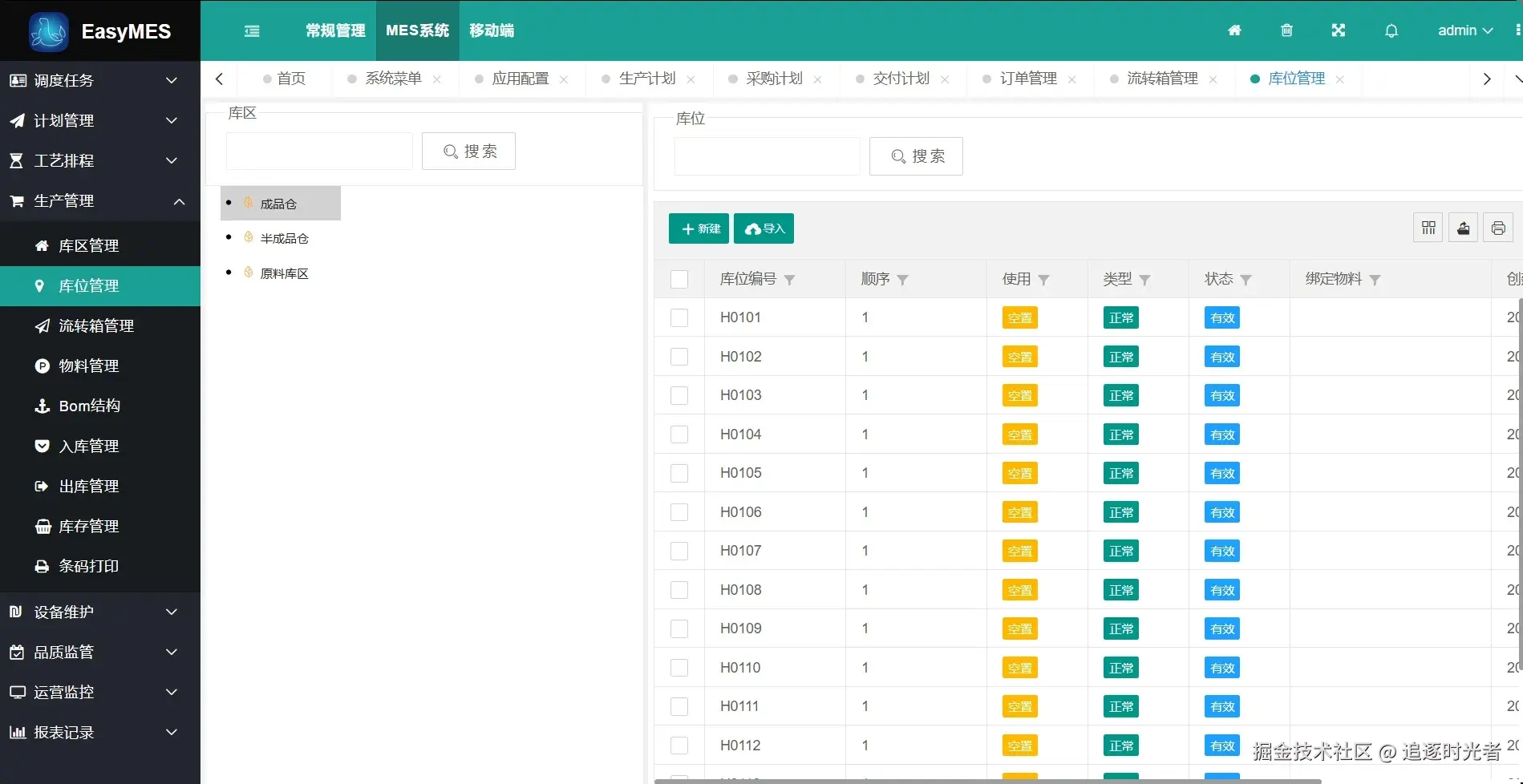Image resolution: width=1523 pixels, height=784 pixels.
Task: Expand the 调度任务 sidebar menu
Action: coord(100,81)
